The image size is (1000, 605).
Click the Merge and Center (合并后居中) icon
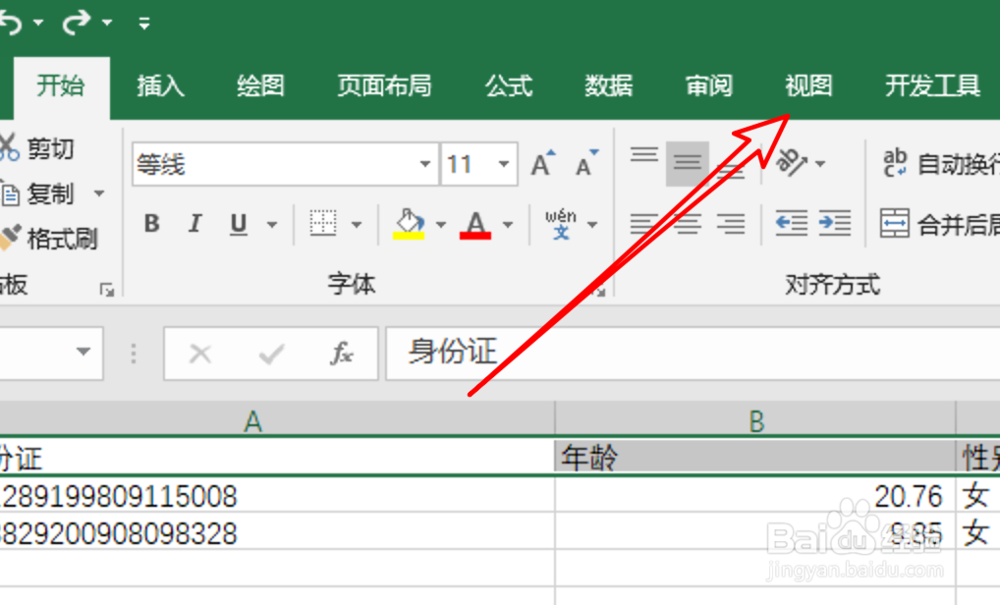click(x=893, y=222)
